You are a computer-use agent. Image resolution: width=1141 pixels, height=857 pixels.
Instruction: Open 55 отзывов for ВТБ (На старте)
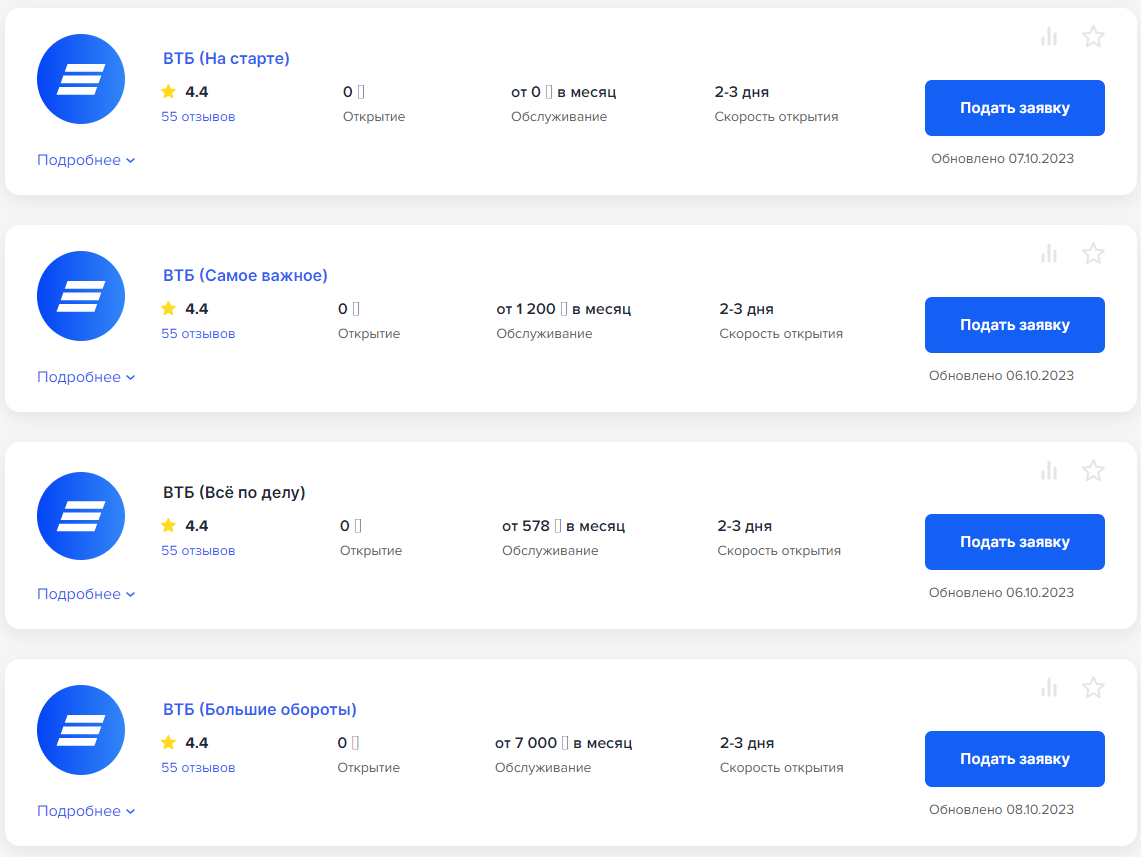(198, 116)
